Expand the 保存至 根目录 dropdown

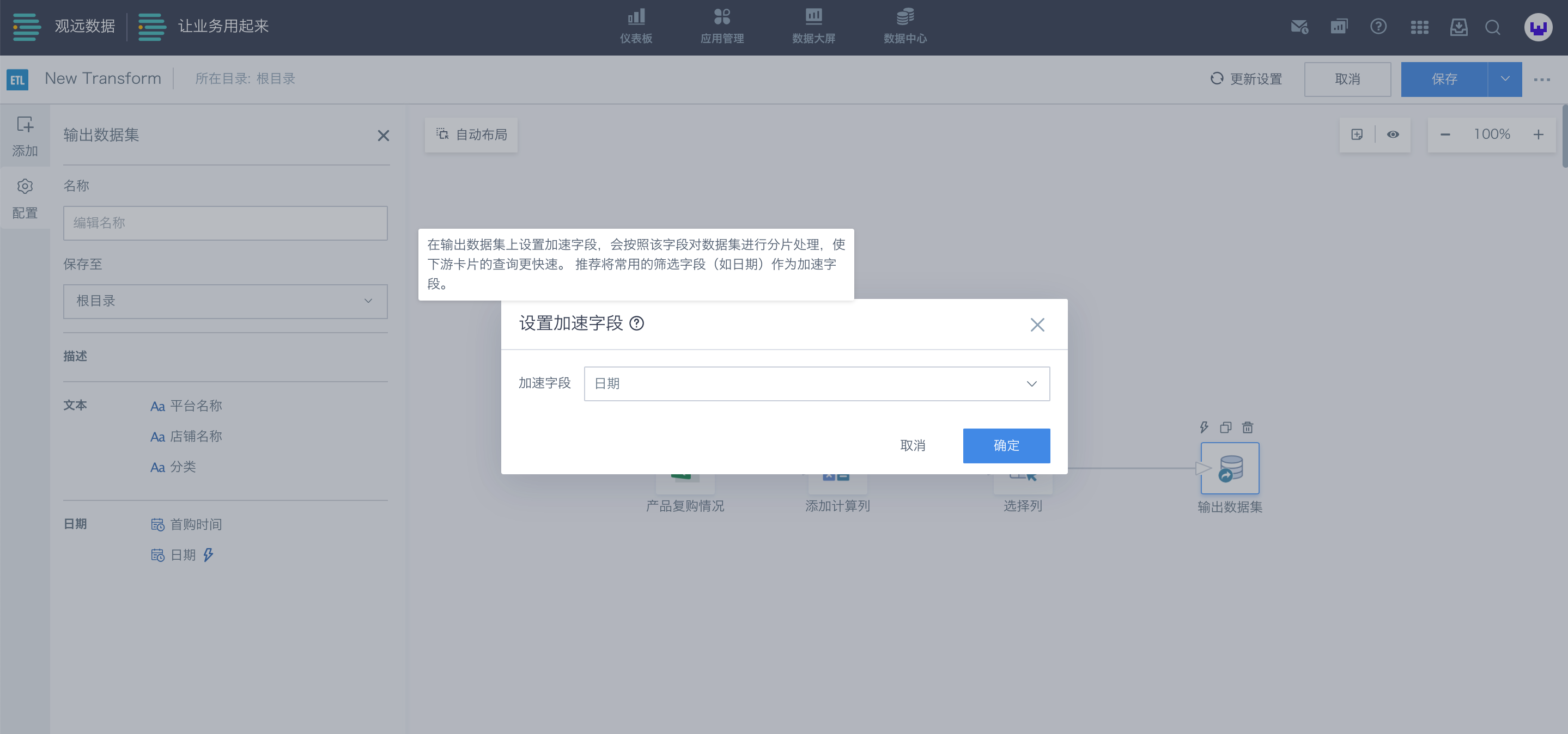pyautogui.click(x=225, y=301)
